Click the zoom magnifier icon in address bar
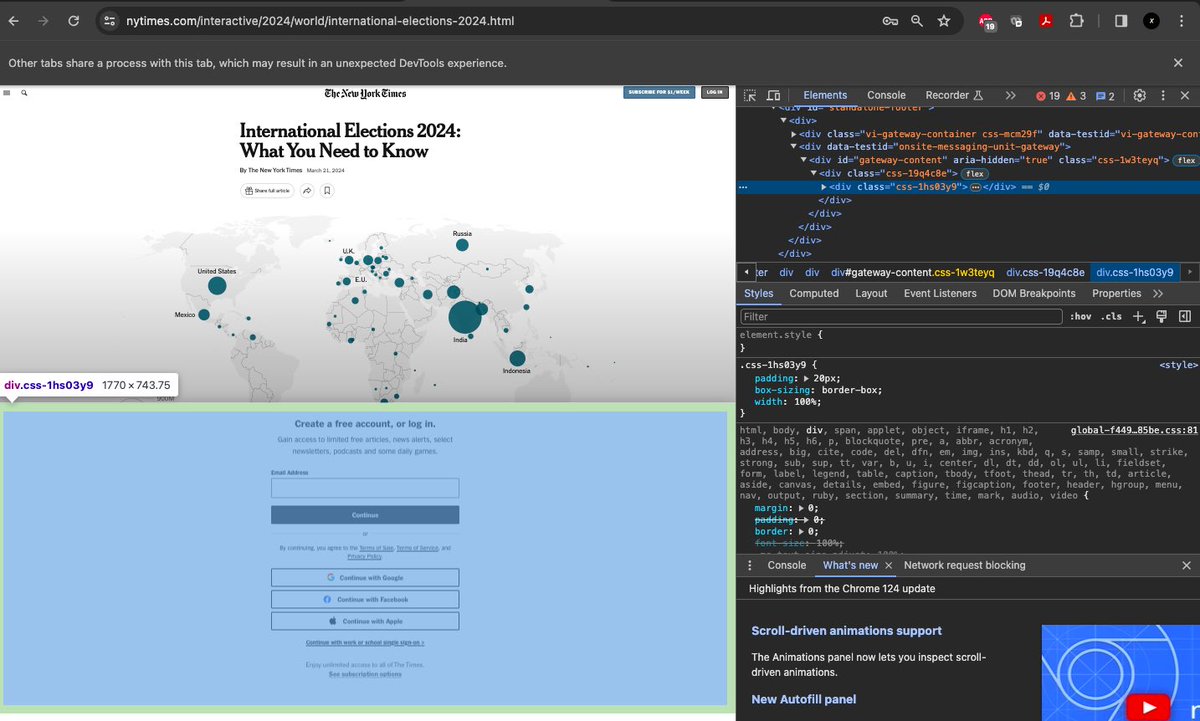1200x721 pixels. click(x=916, y=20)
